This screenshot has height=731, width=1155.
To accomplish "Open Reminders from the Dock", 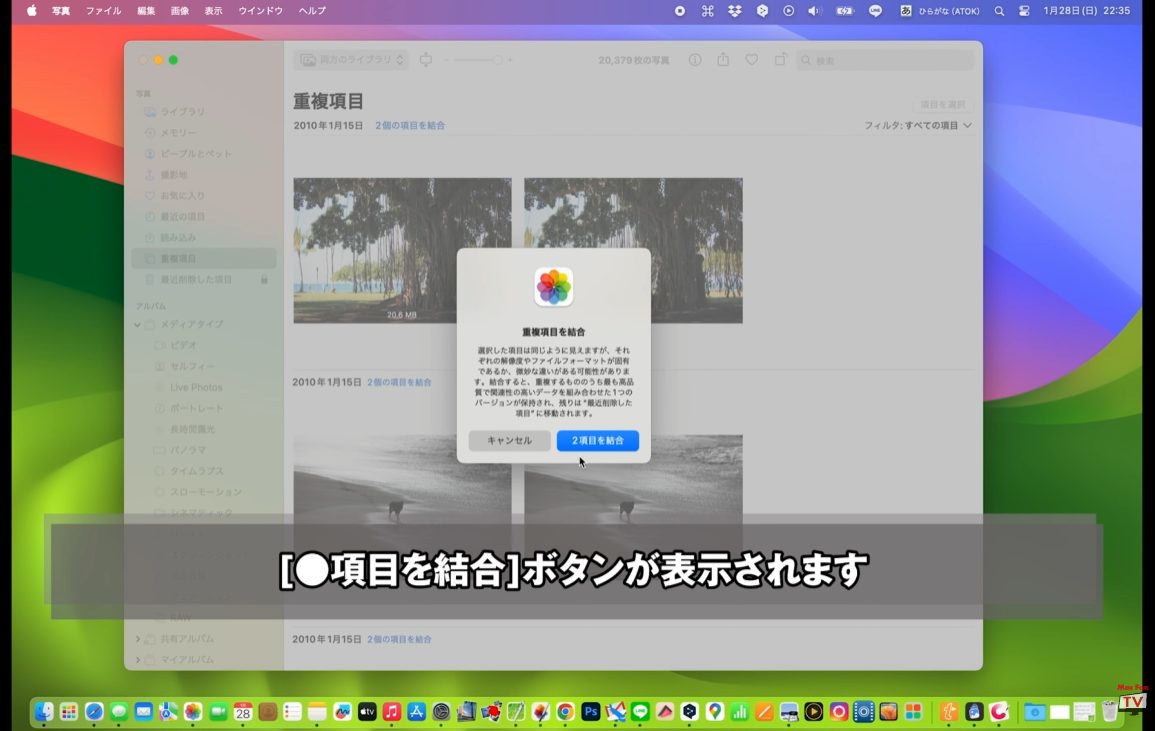I will click(292, 711).
